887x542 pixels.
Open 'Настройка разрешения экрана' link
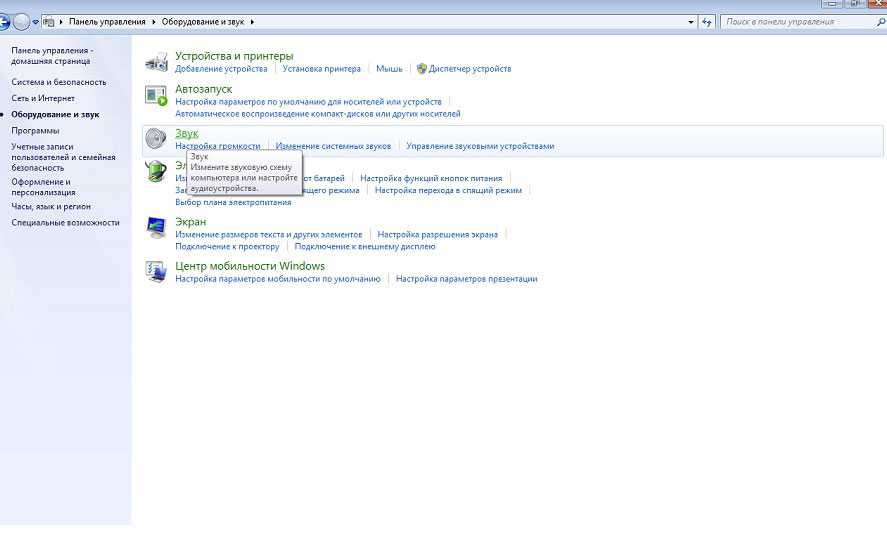437,234
